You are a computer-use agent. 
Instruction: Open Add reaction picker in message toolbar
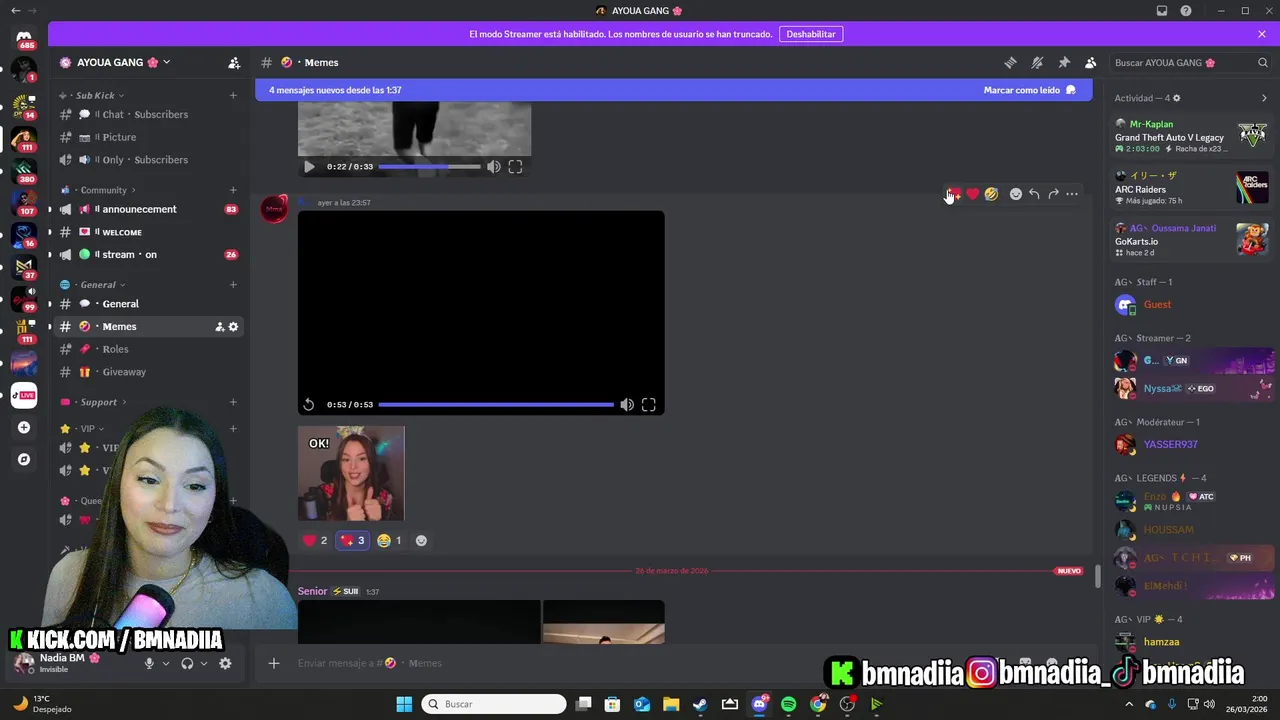click(x=1015, y=194)
